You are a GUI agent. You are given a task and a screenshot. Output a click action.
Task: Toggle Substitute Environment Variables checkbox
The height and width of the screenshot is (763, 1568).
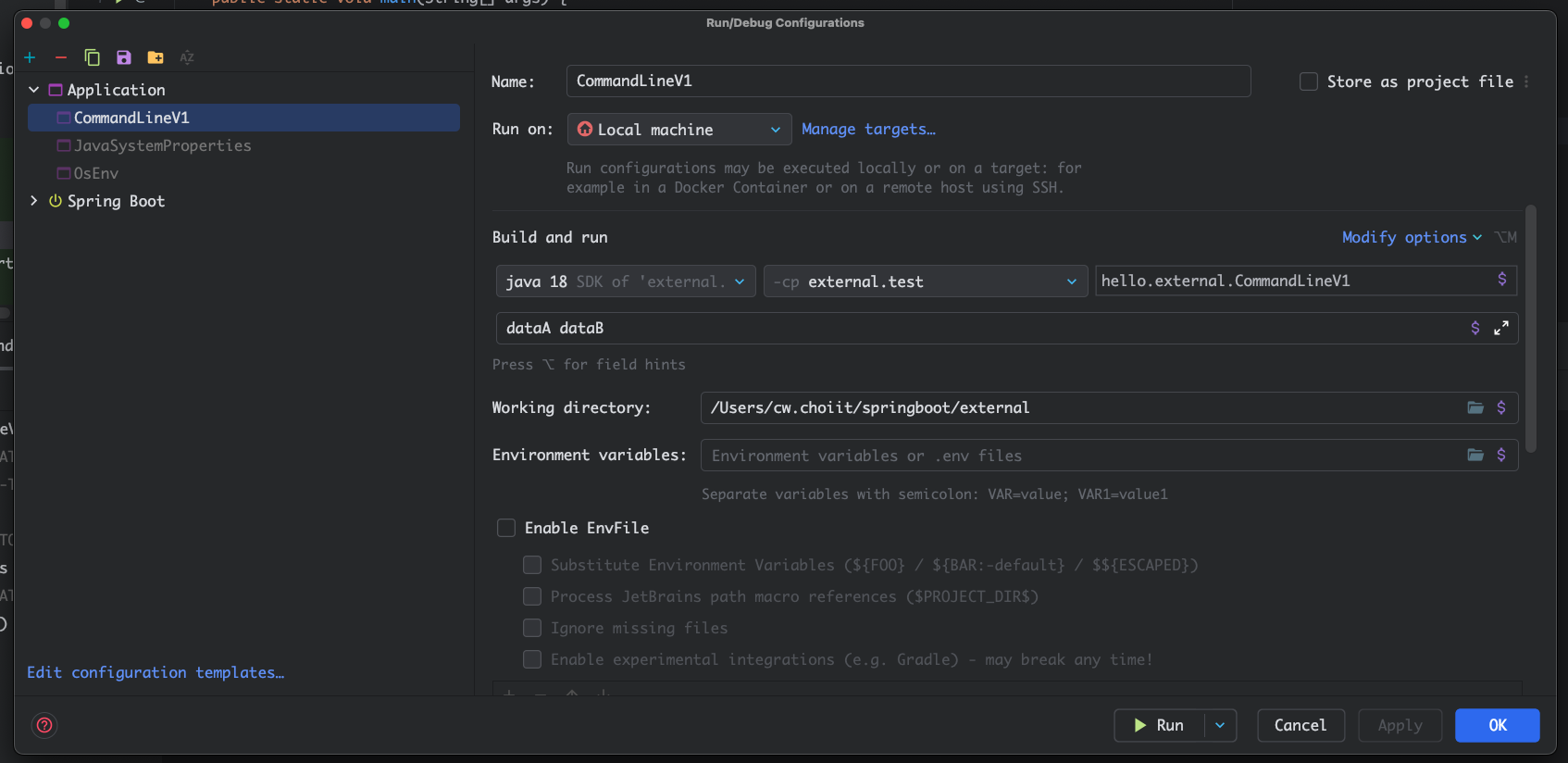(x=532, y=565)
